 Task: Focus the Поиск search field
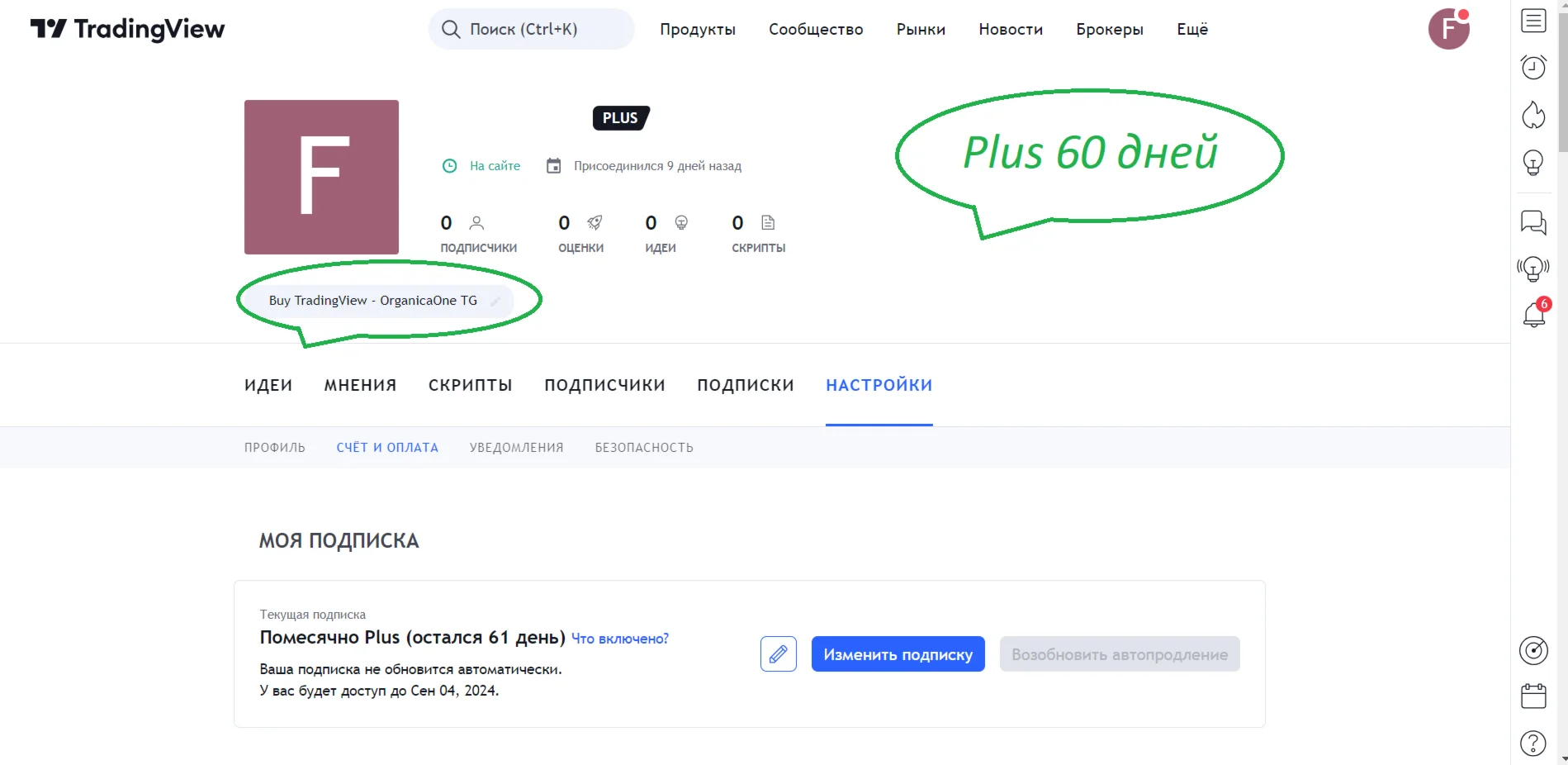point(532,29)
